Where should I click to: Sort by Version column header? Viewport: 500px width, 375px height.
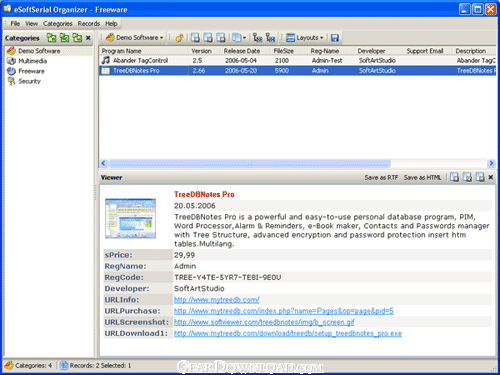click(x=204, y=51)
